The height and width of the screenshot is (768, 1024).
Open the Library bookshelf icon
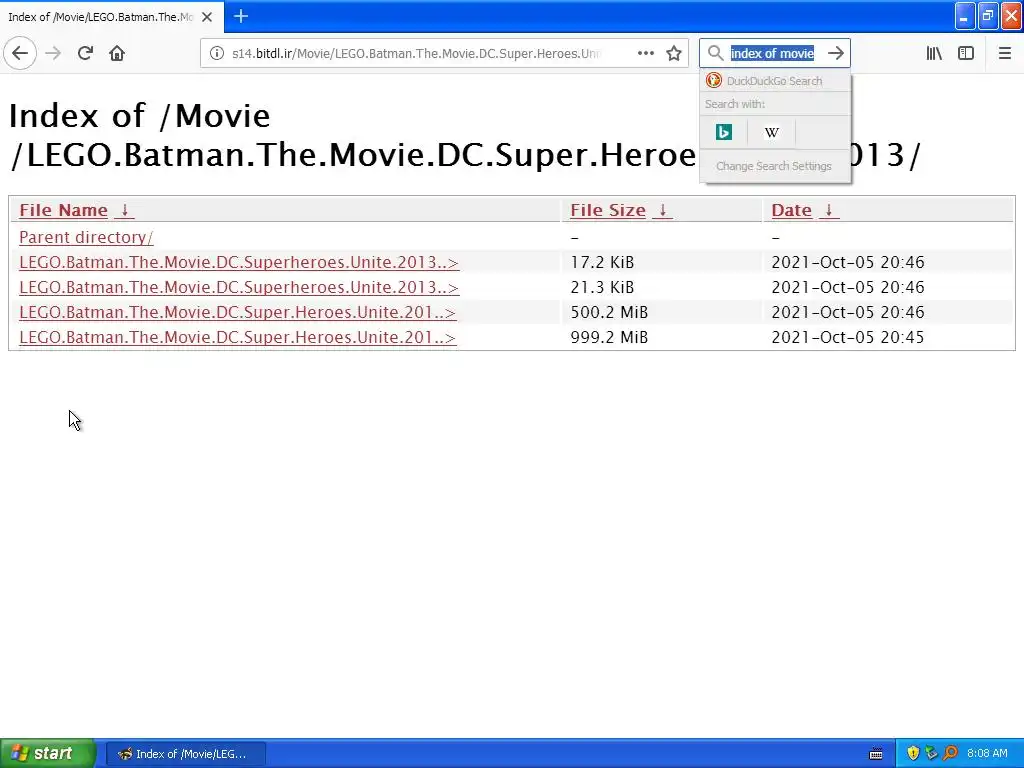[934, 53]
